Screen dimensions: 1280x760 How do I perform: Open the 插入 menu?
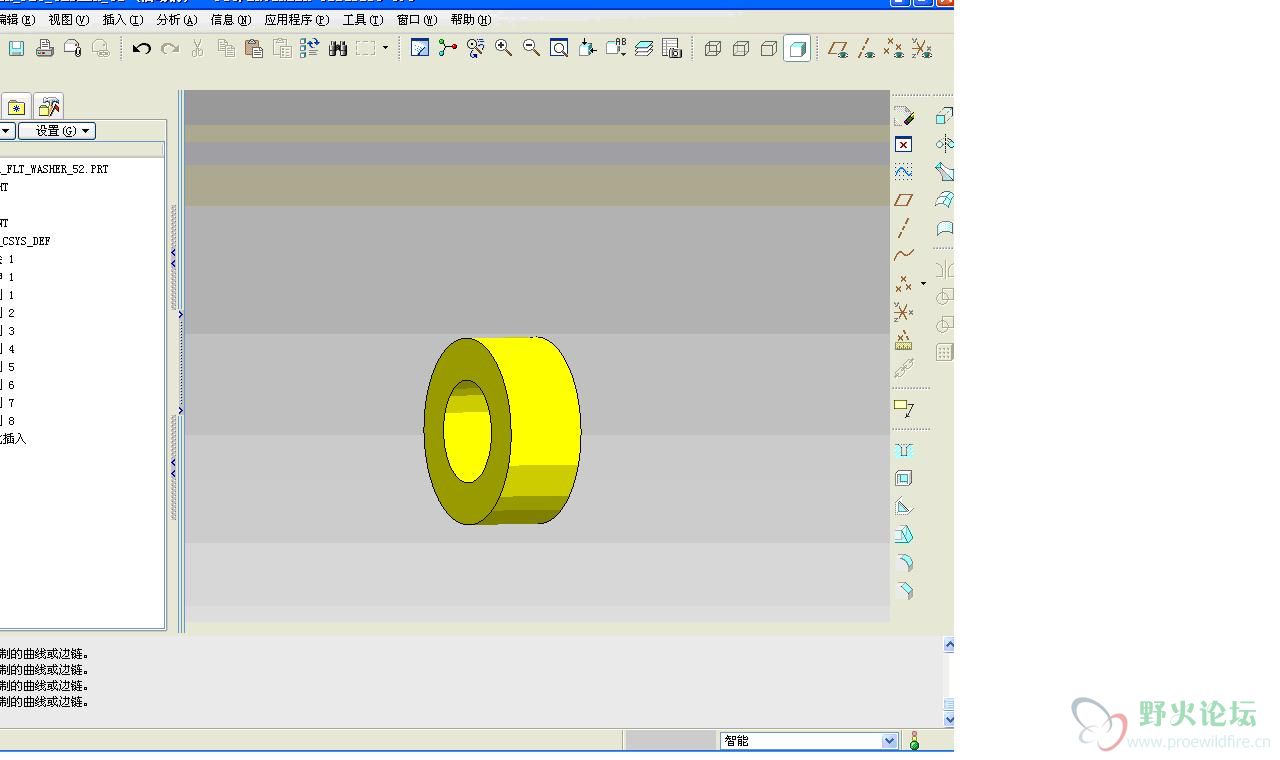(122, 19)
